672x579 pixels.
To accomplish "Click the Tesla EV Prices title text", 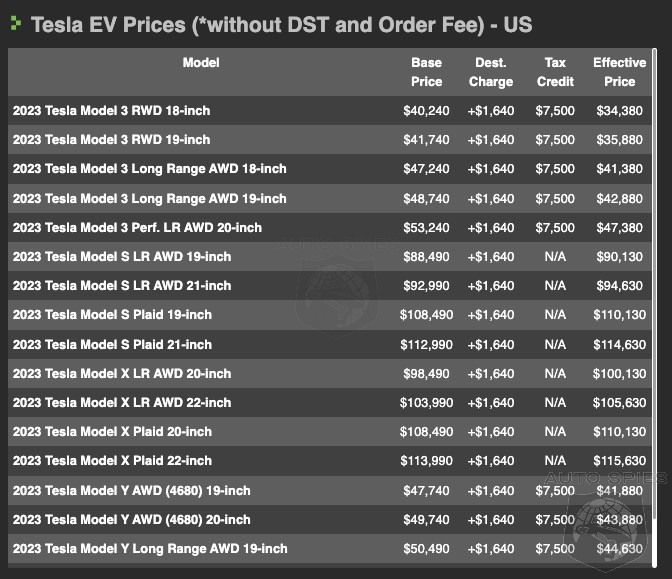I will (x=281, y=23).
